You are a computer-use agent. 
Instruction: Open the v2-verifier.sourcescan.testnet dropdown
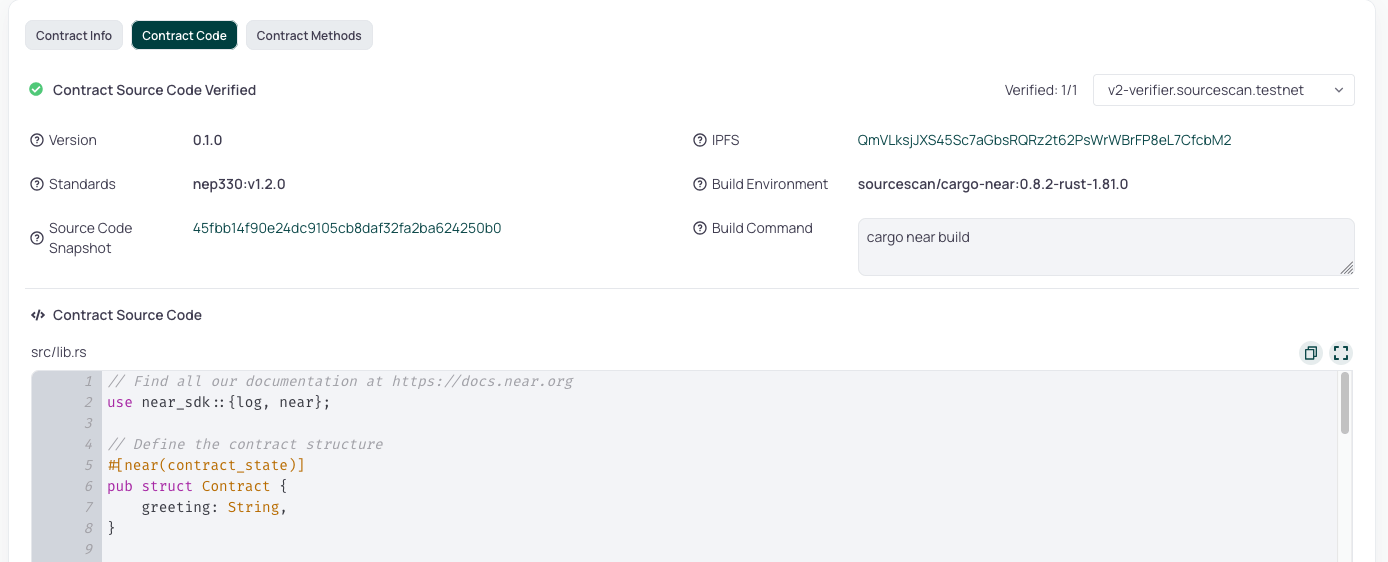[x=1223, y=90]
